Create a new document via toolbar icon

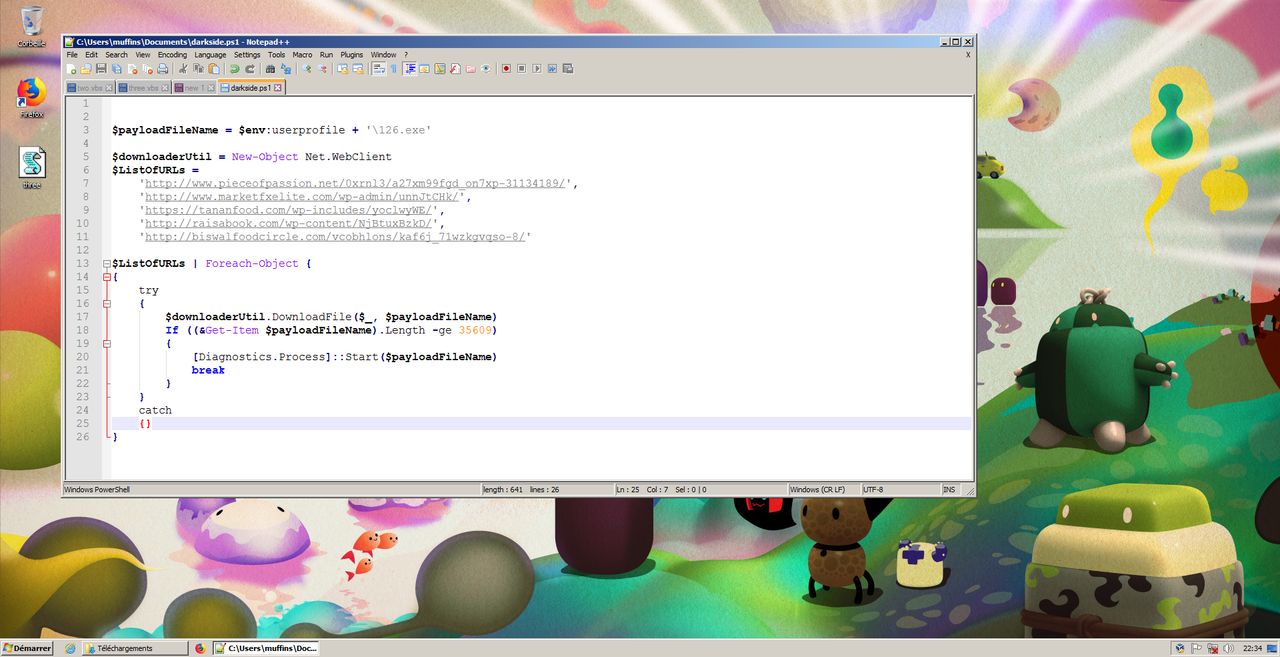[x=71, y=69]
